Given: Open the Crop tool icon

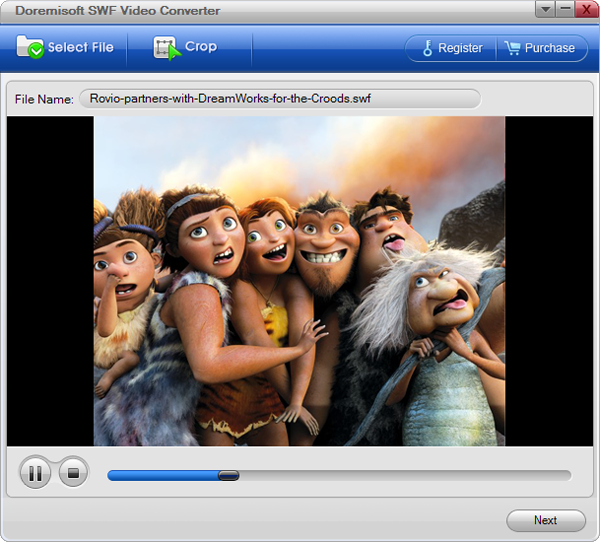Looking at the screenshot, I should 167,48.
